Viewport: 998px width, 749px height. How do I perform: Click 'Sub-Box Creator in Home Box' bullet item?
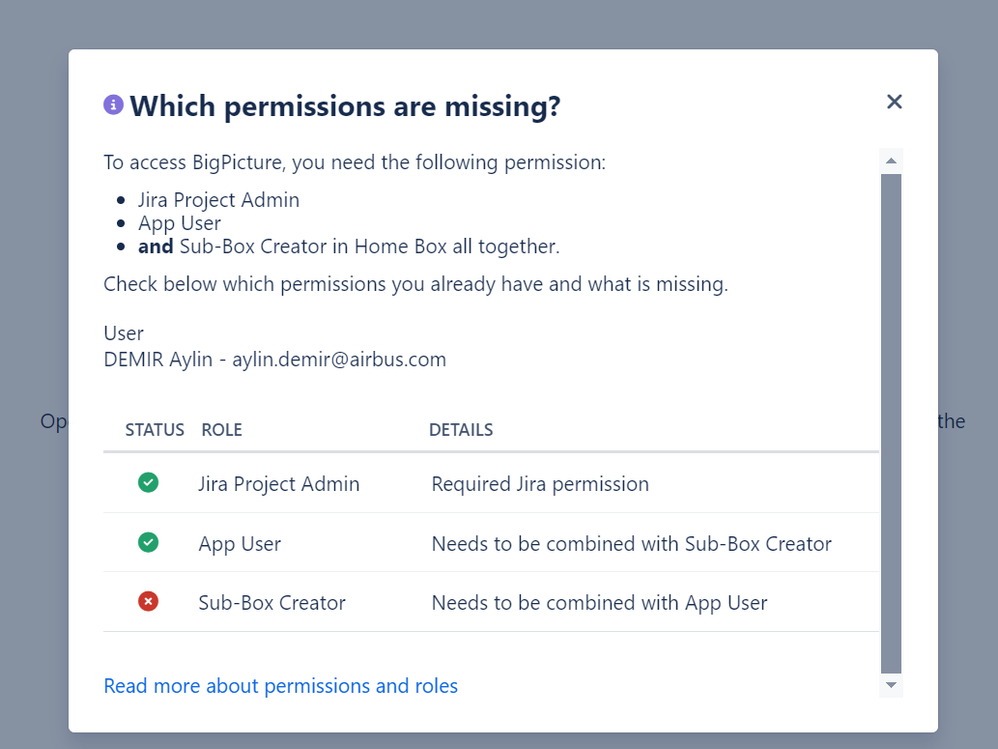tap(349, 246)
